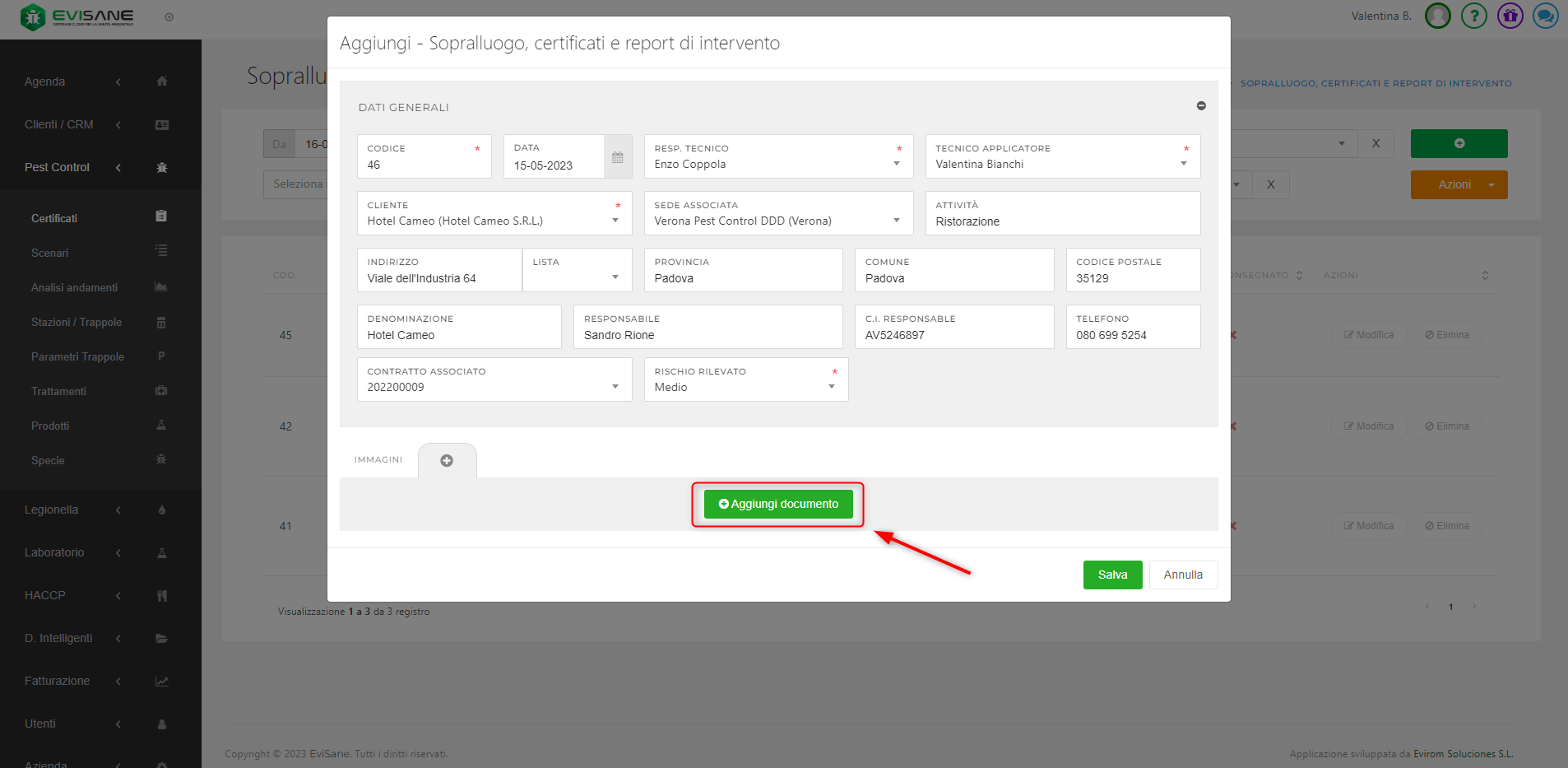Click the calendar icon beside Data field
The image size is (1568, 768).
coord(617,157)
